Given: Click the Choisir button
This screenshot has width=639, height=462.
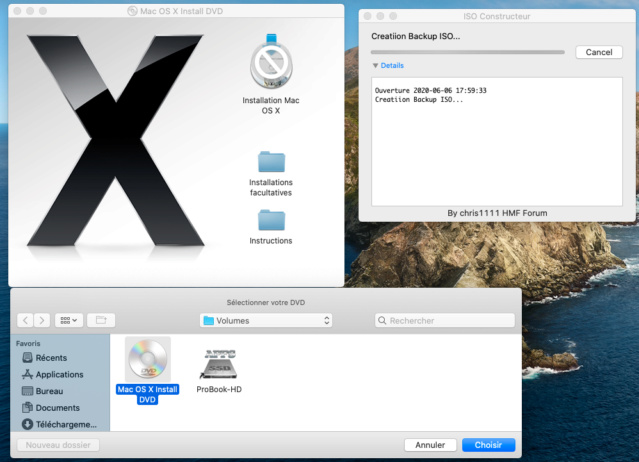Looking at the screenshot, I should tap(488, 445).
